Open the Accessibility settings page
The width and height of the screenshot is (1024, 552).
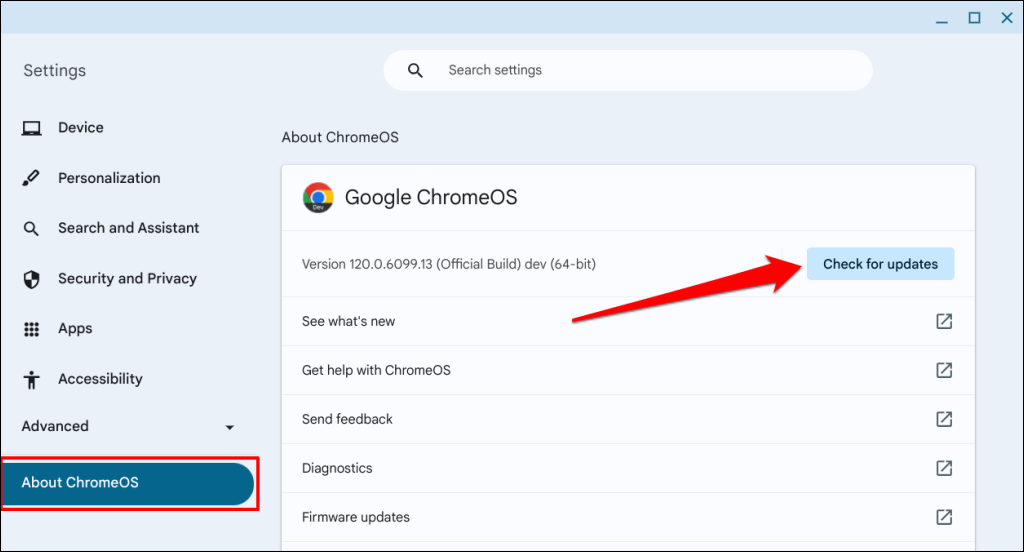coord(100,379)
